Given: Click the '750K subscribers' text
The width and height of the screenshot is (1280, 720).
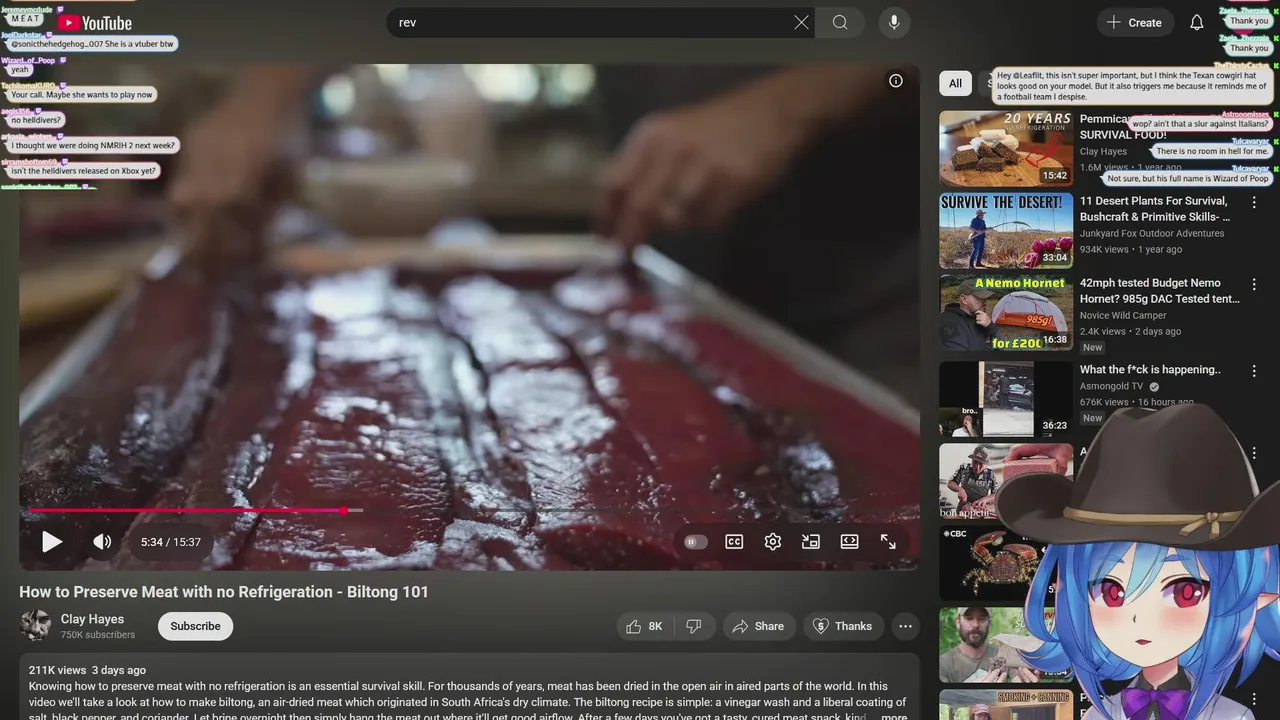Looking at the screenshot, I should (98, 635).
